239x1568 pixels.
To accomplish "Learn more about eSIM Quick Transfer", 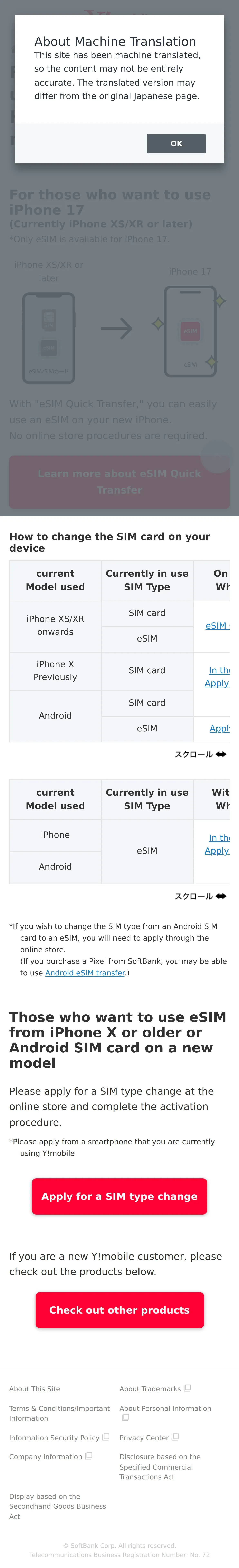I will click(x=119, y=481).
